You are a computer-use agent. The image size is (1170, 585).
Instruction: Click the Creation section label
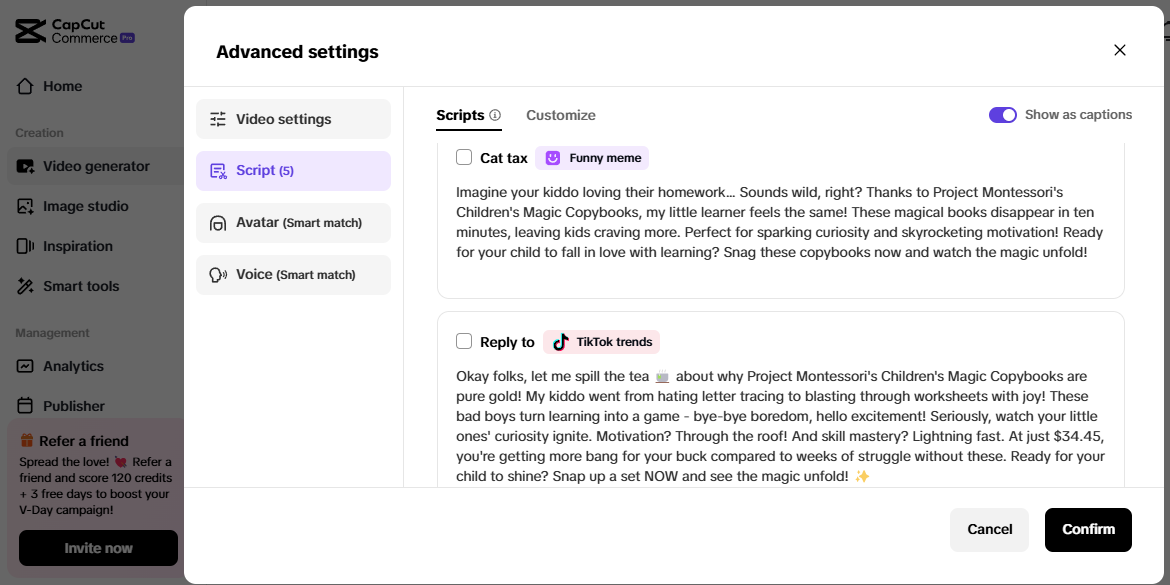39,133
